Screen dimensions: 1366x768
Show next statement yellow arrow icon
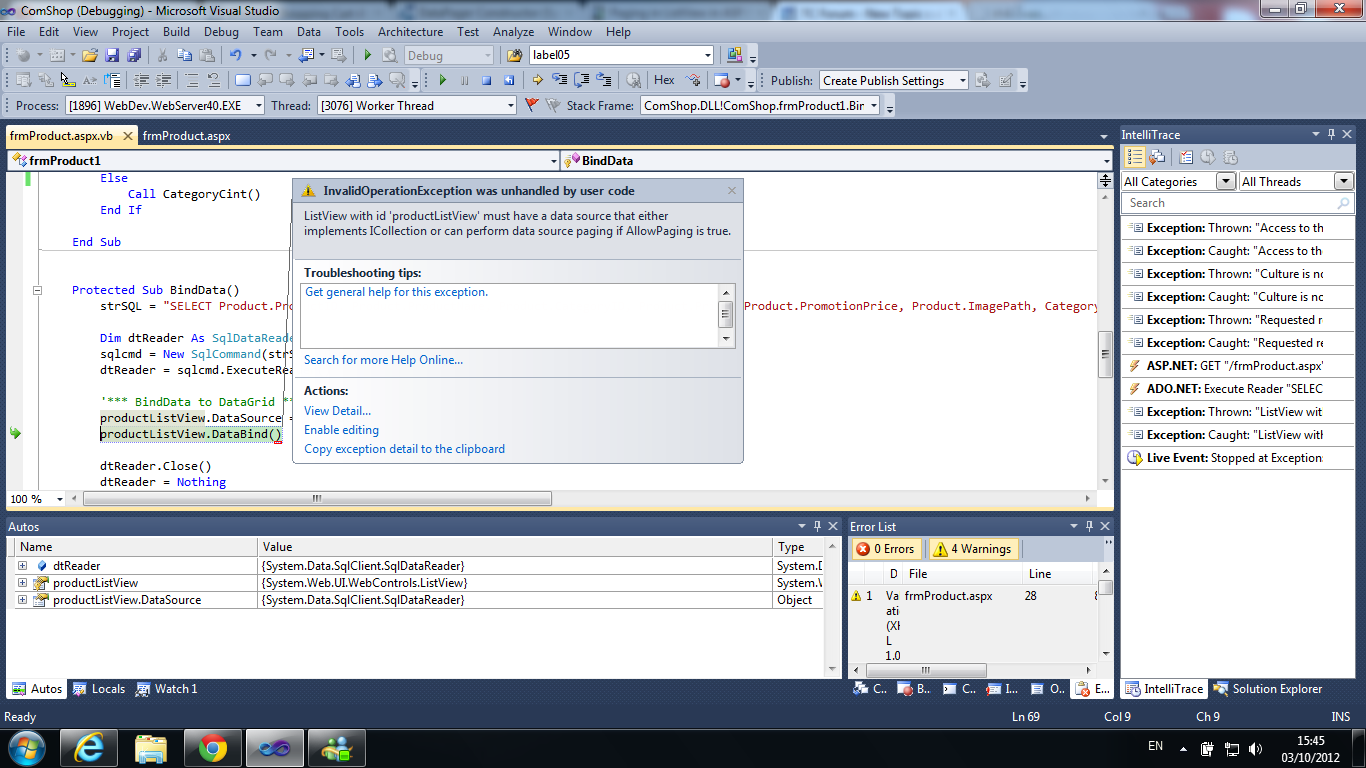pyautogui.click(x=537, y=81)
